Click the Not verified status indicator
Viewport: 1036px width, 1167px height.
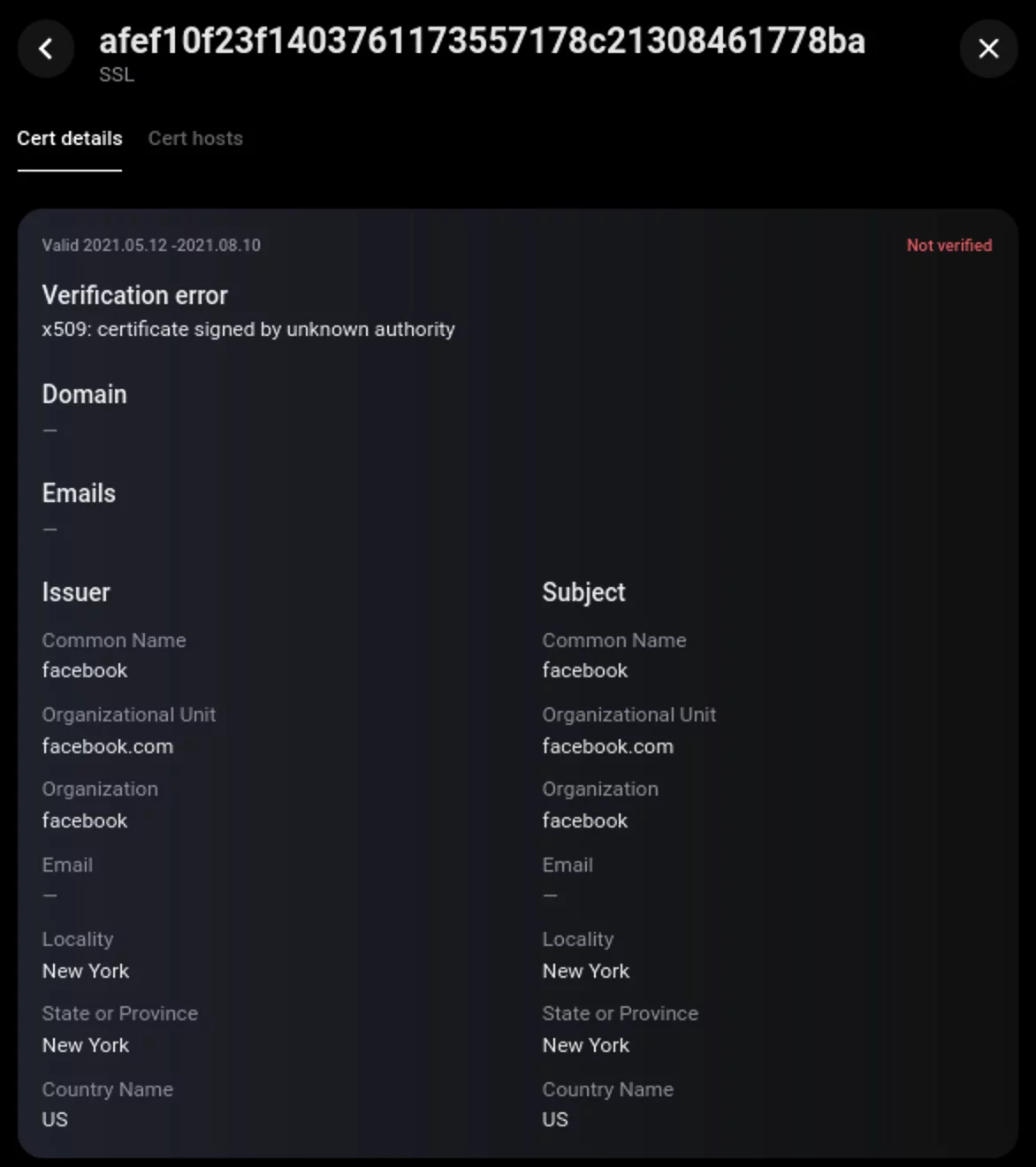click(x=948, y=245)
